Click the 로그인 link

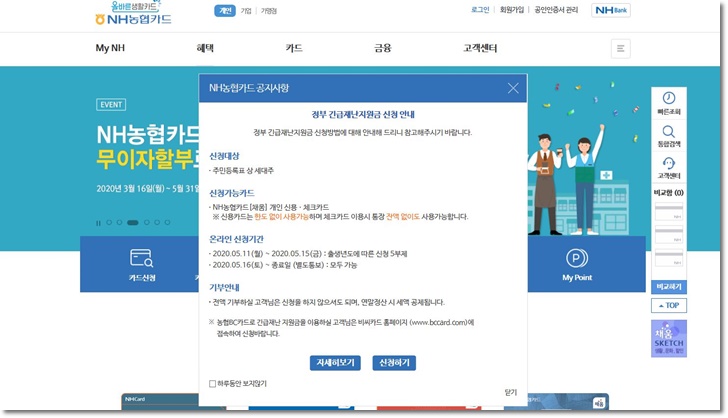tap(480, 10)
